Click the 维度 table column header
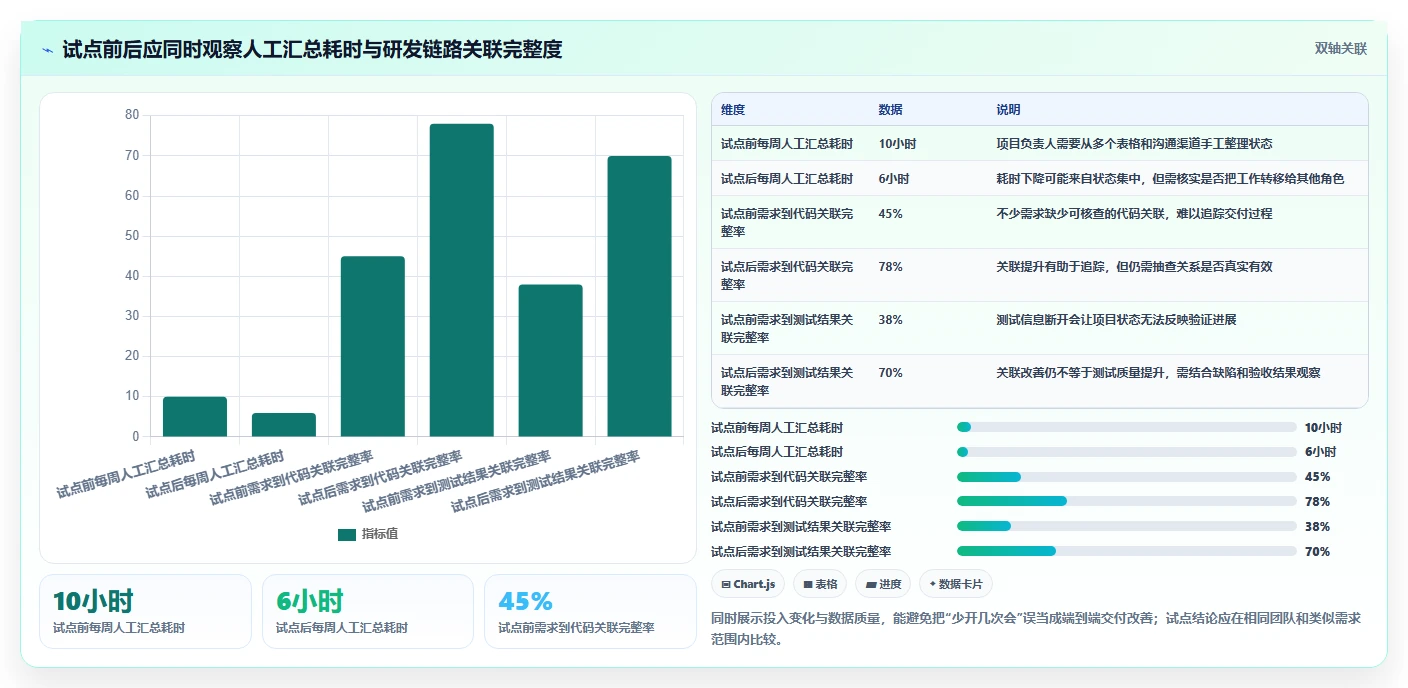1408x688 pixels. pos(733,110)
